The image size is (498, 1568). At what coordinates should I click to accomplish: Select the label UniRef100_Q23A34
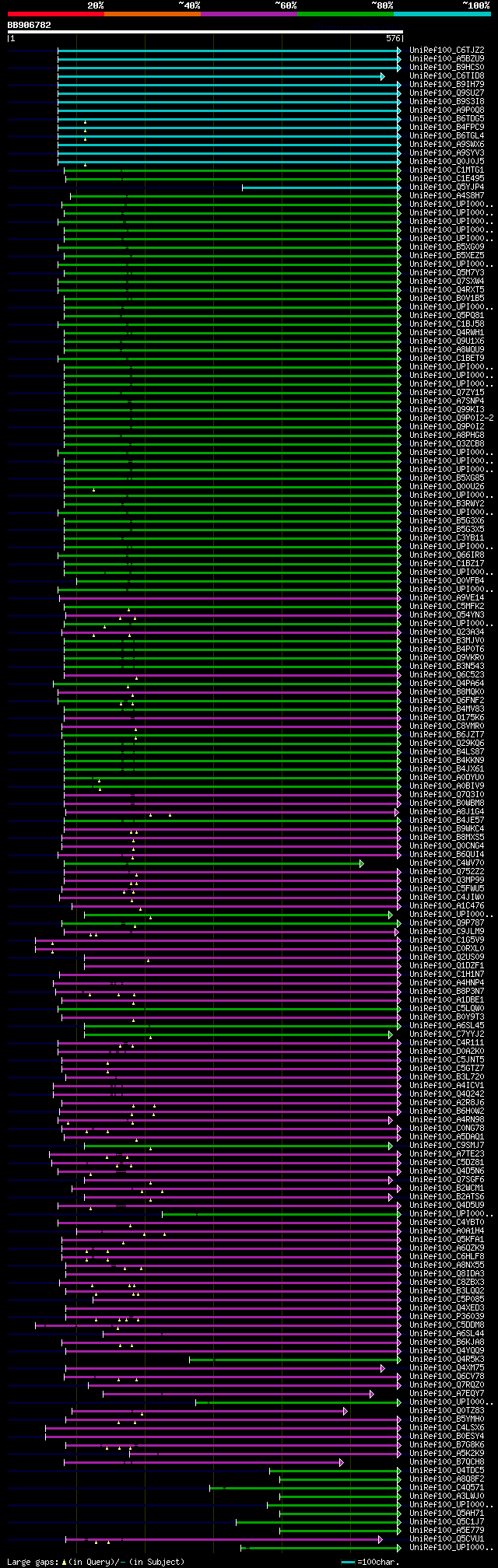coord(447,632)
